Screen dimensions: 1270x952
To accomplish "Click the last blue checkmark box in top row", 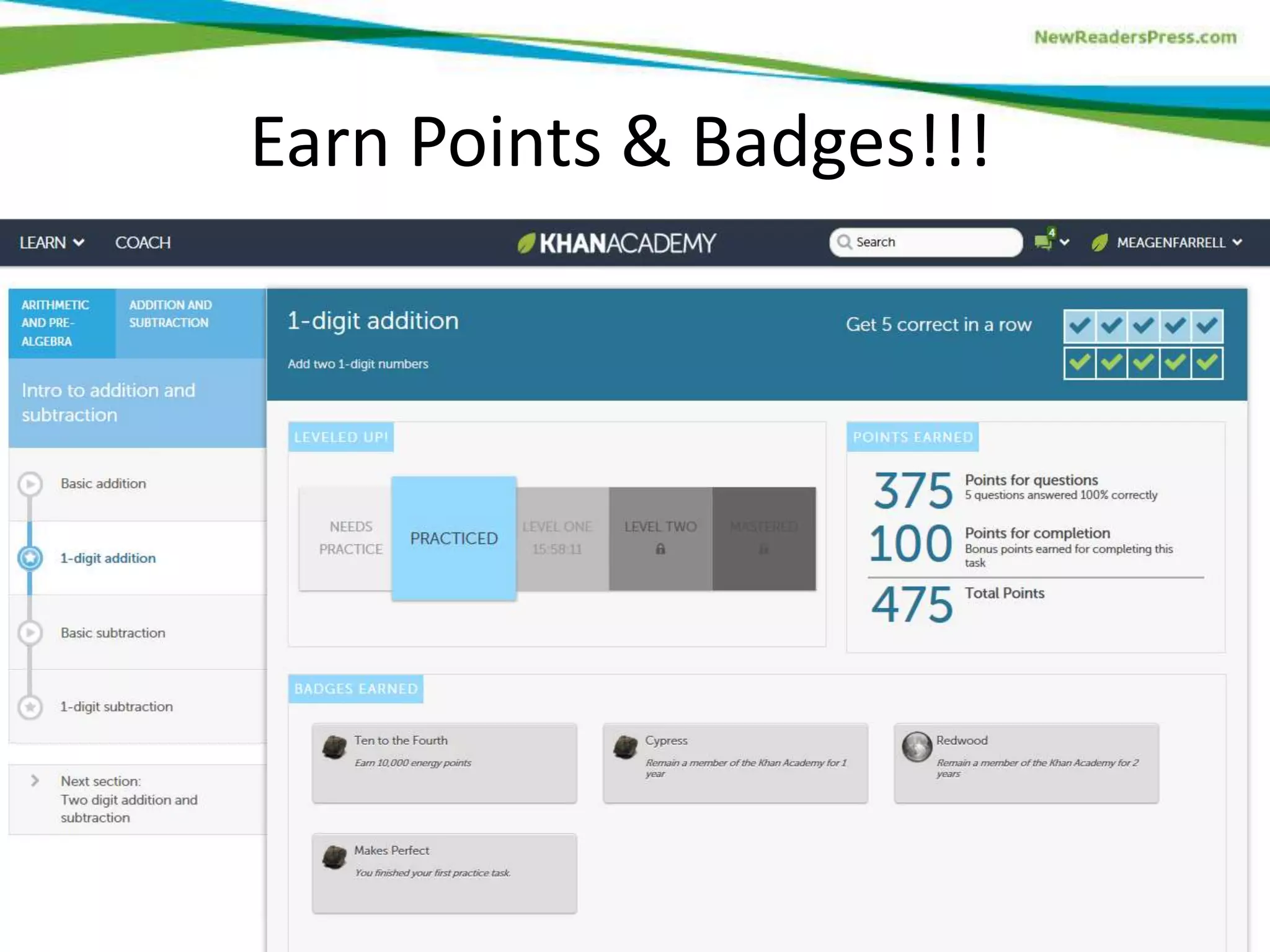I will [1207, 326].
